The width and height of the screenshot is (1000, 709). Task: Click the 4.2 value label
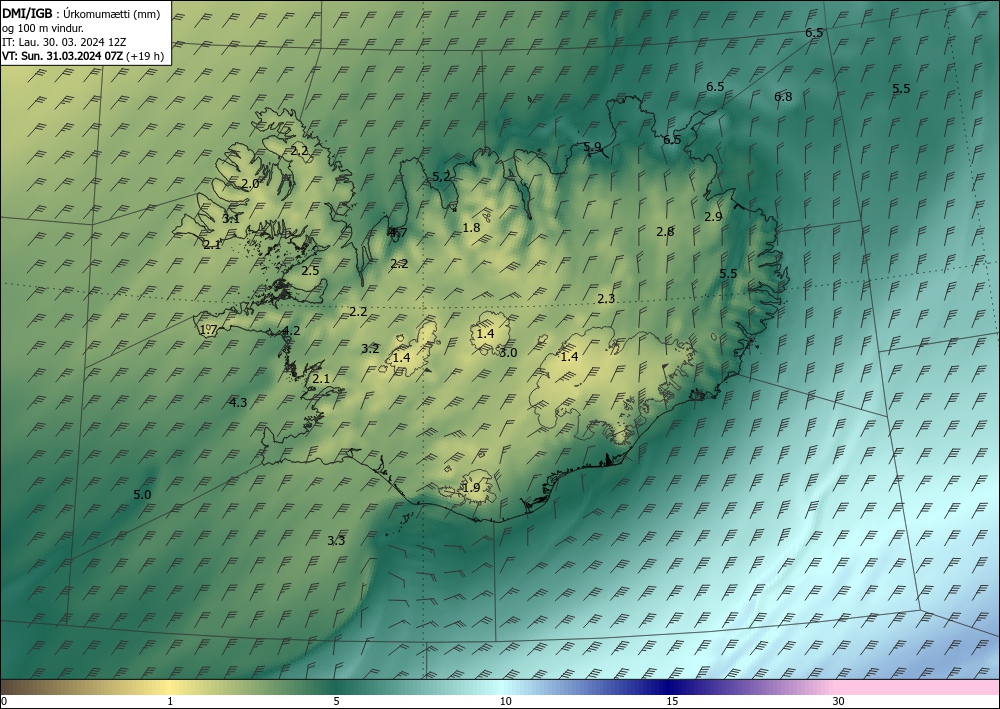291,331
